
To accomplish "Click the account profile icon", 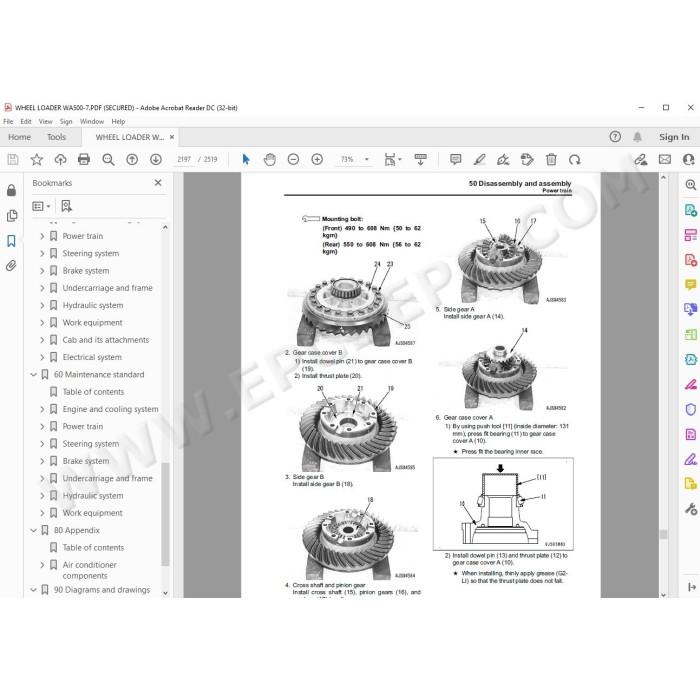I will (x=689, y=159).
